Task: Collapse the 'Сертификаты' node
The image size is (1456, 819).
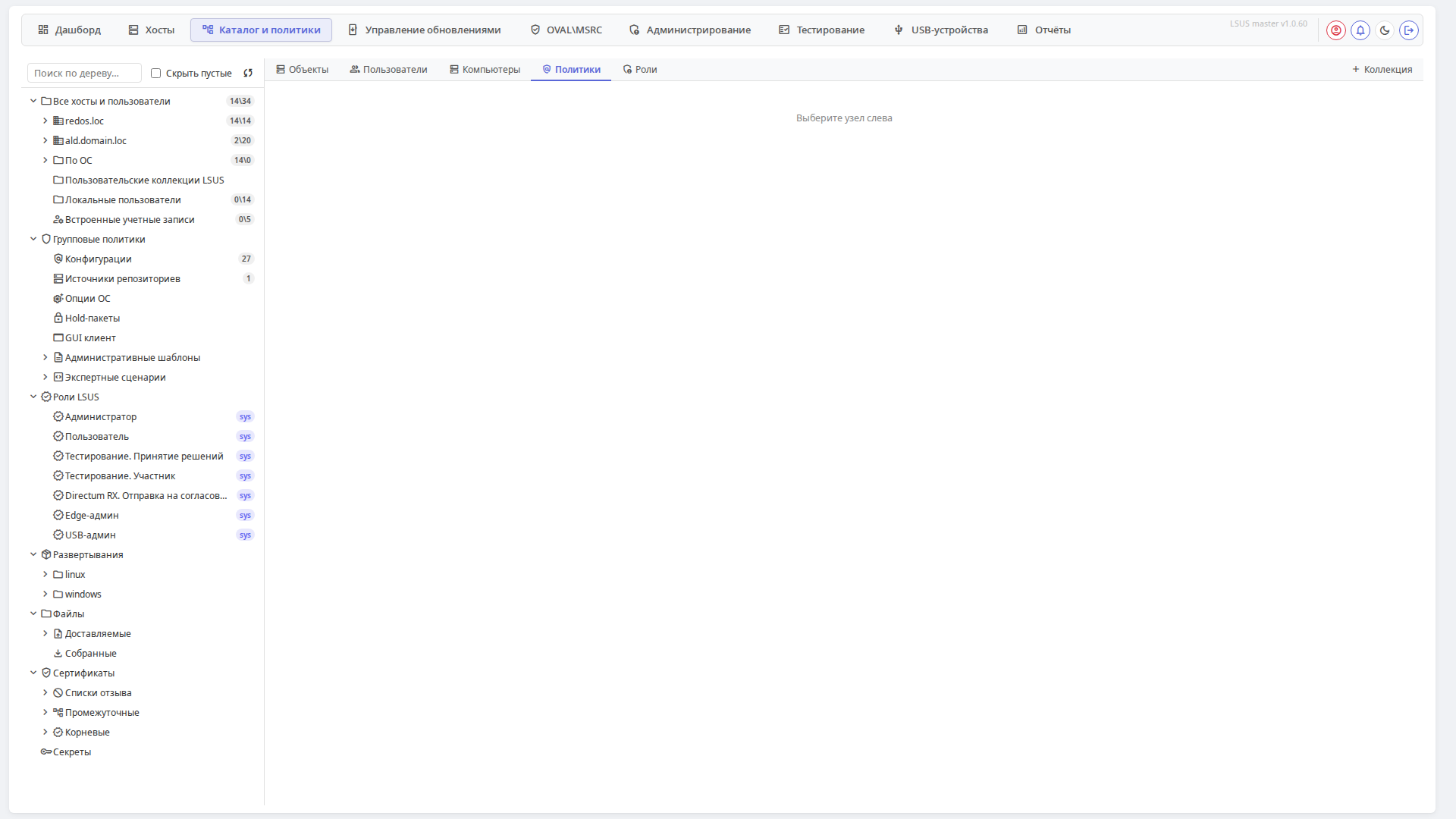Action: pyautogui.click(x=33, y=673)
